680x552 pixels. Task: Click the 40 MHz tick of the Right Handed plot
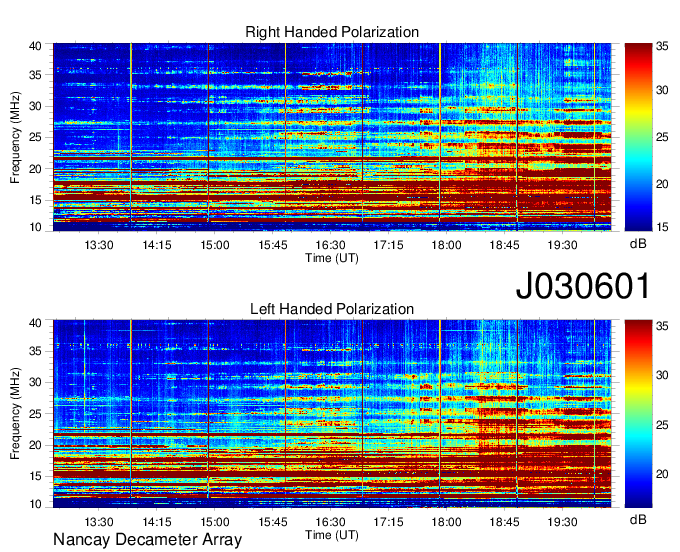pos(35,46)
